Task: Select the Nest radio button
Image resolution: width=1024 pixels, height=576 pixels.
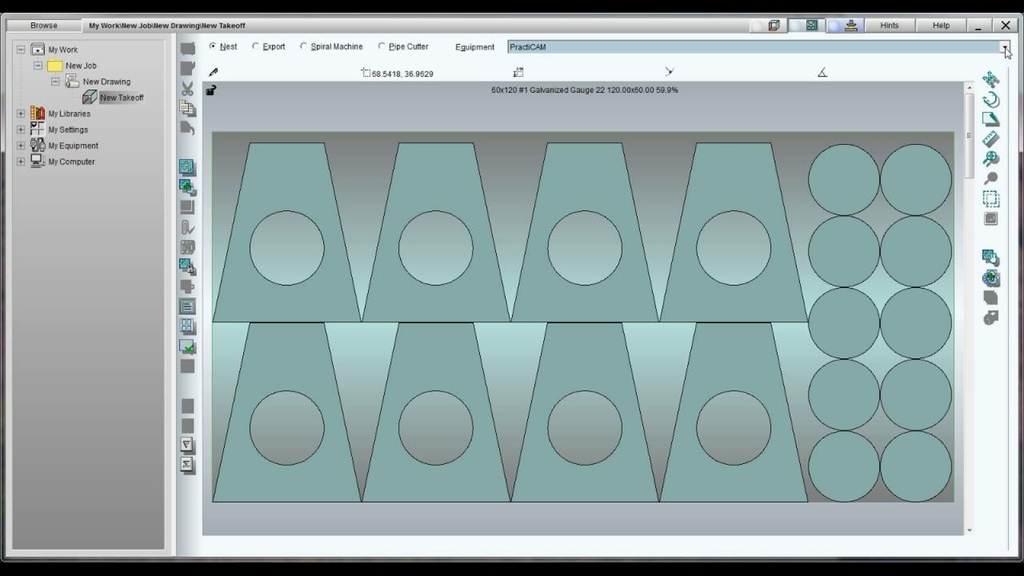Action: click(x=213, y=46)
